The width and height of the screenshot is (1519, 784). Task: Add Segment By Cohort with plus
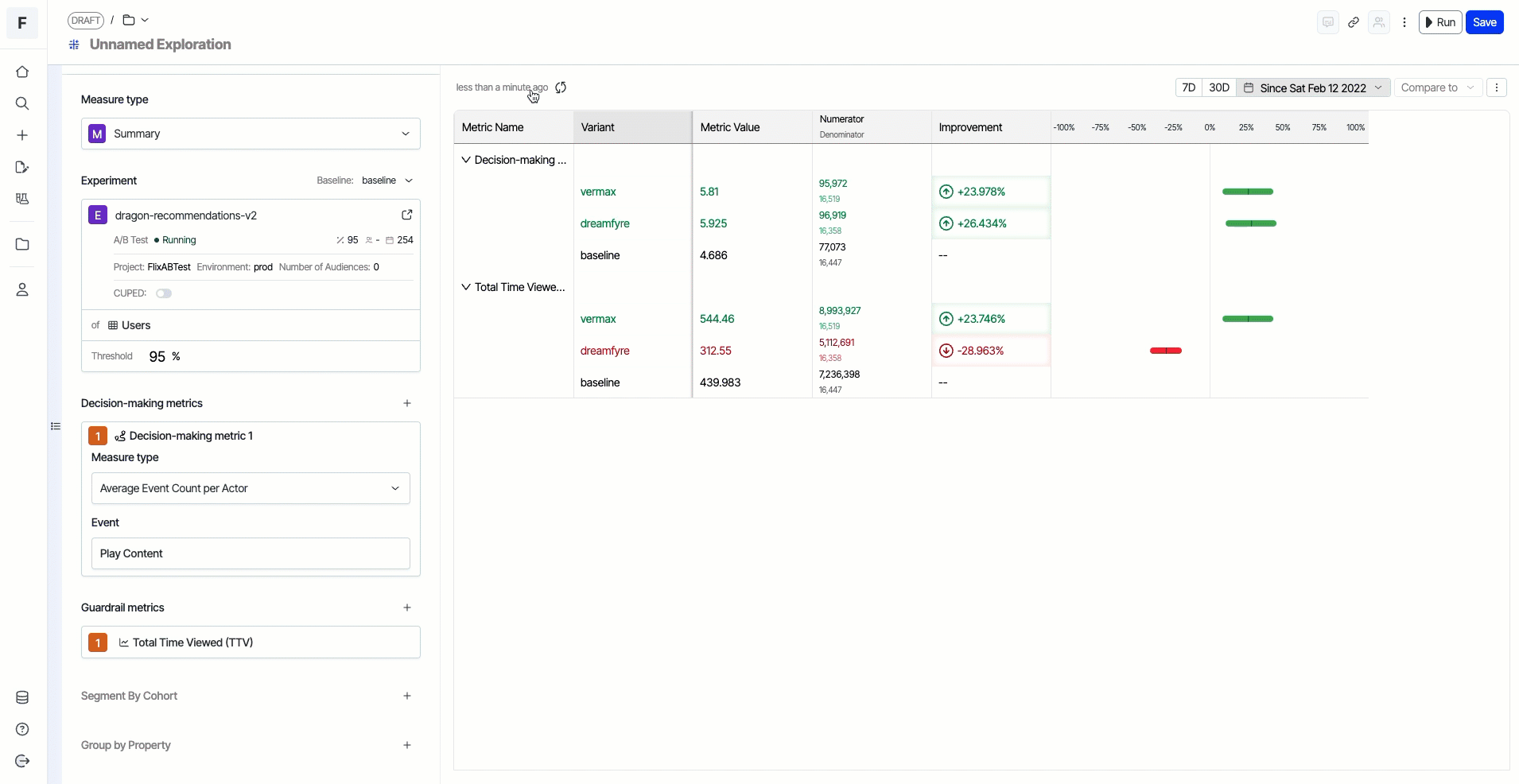[407, 696]
